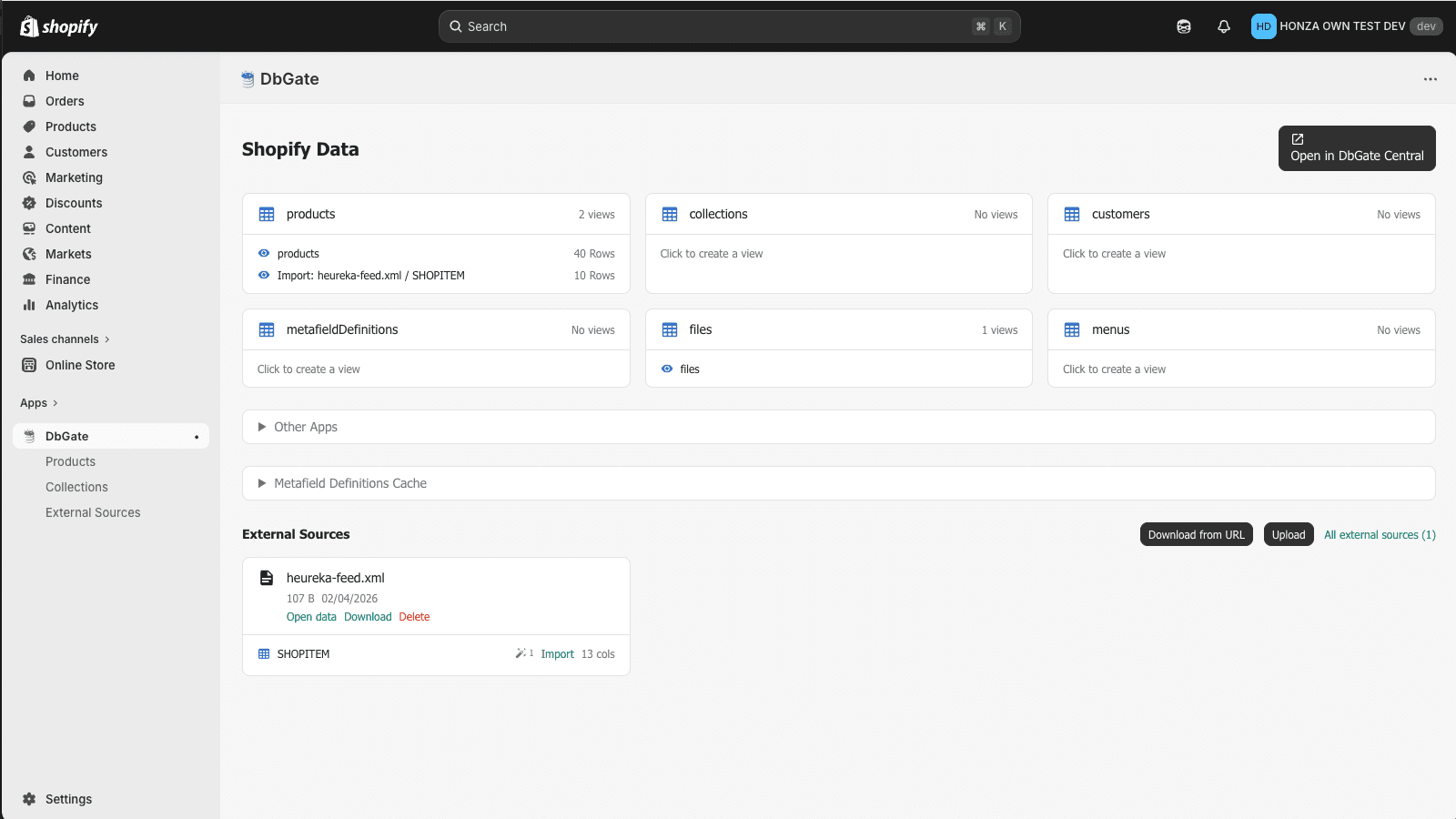Expand the Metafield Definitions Cache section

coord(838,483)
